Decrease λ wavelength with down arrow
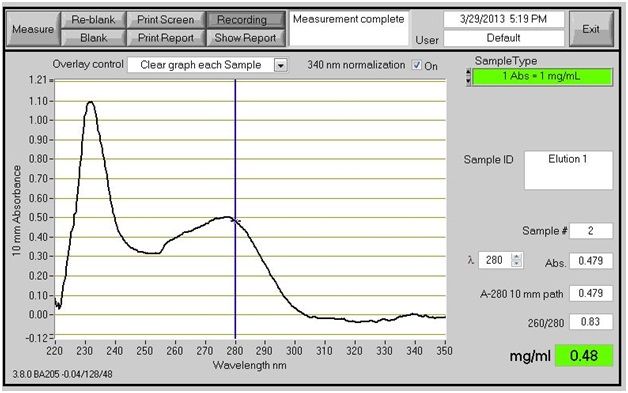 (x=517, y=264)
